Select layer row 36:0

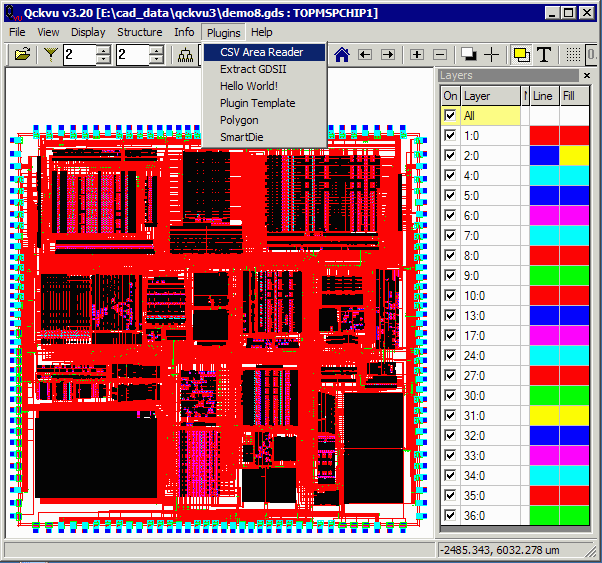490,515
